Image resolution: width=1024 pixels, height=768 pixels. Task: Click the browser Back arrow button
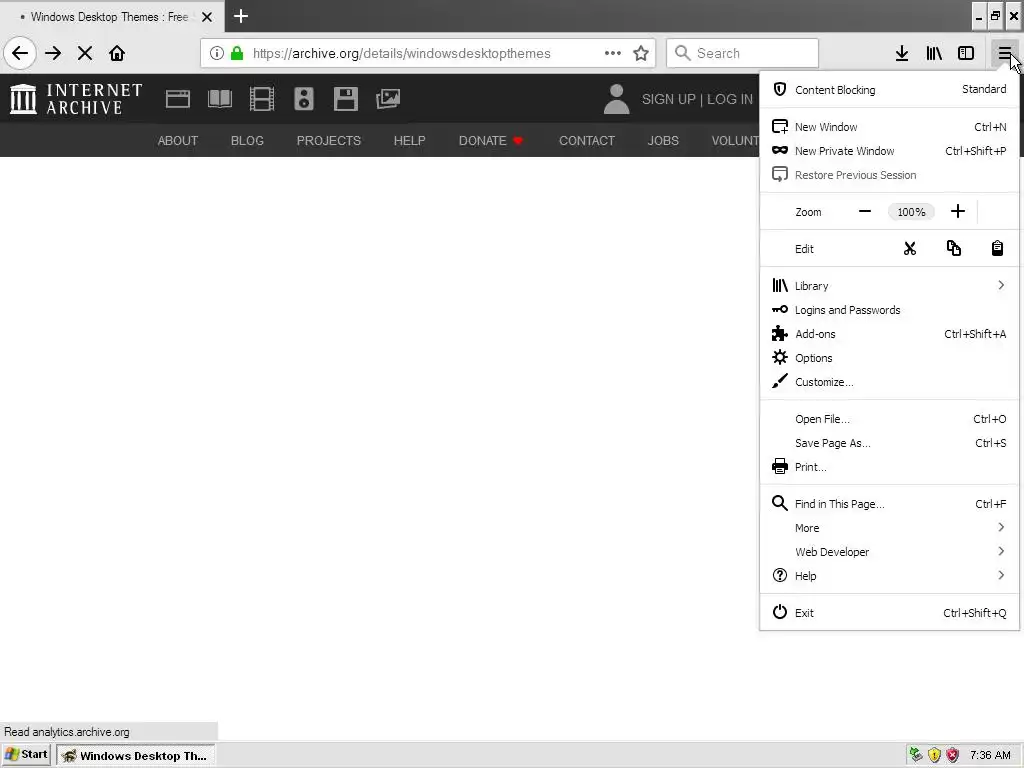coord(20,53)
